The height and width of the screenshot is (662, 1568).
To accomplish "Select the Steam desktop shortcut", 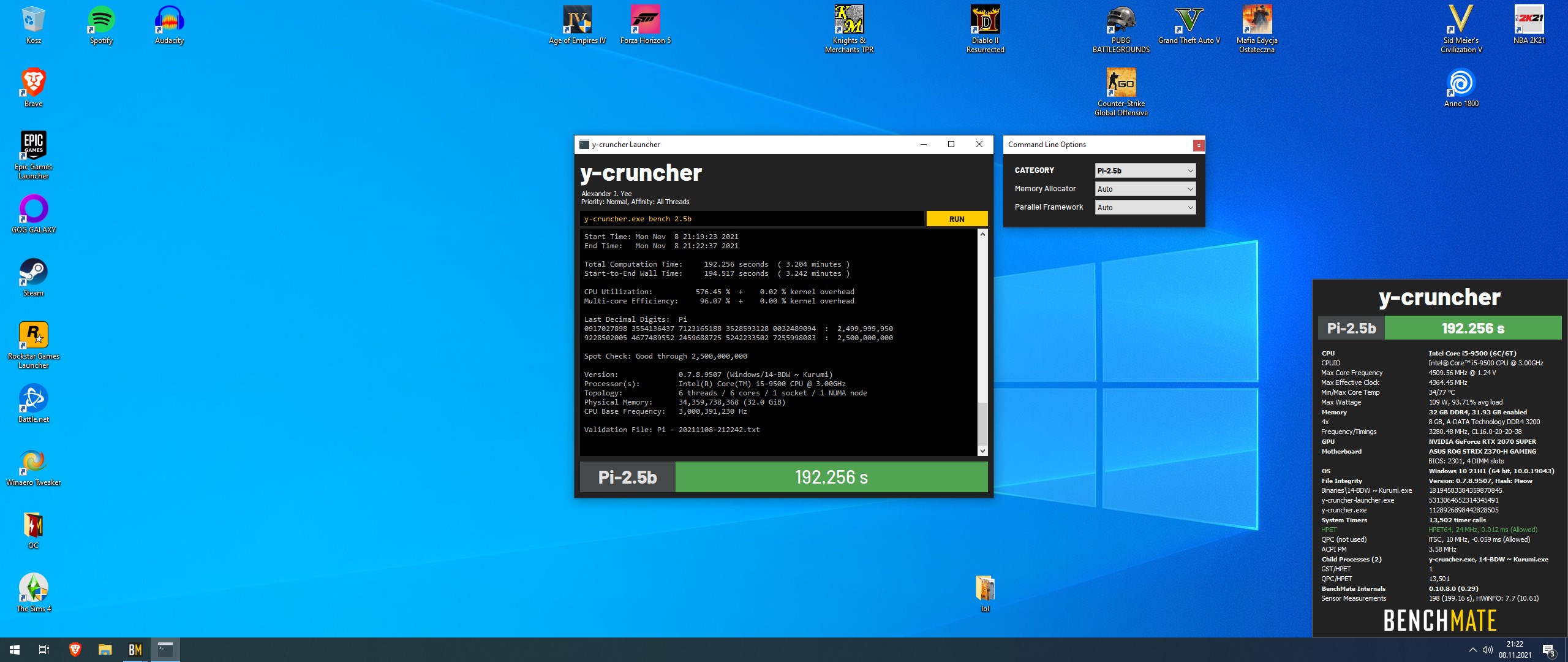I will click(33, 277).
